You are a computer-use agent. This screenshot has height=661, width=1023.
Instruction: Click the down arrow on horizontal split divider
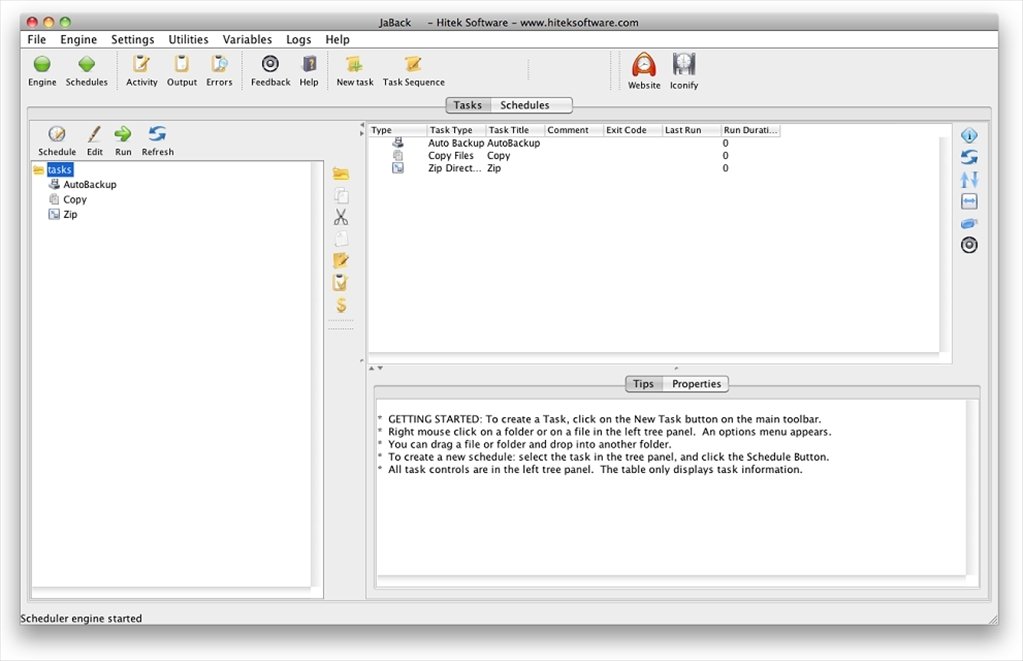click(x=380, y=368)
